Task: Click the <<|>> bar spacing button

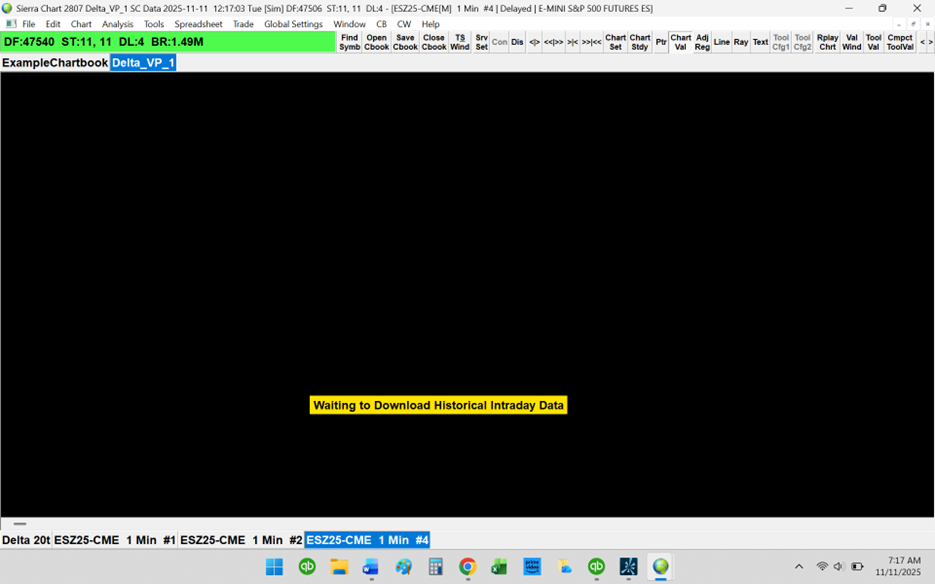Action: (x=553, y=42)
